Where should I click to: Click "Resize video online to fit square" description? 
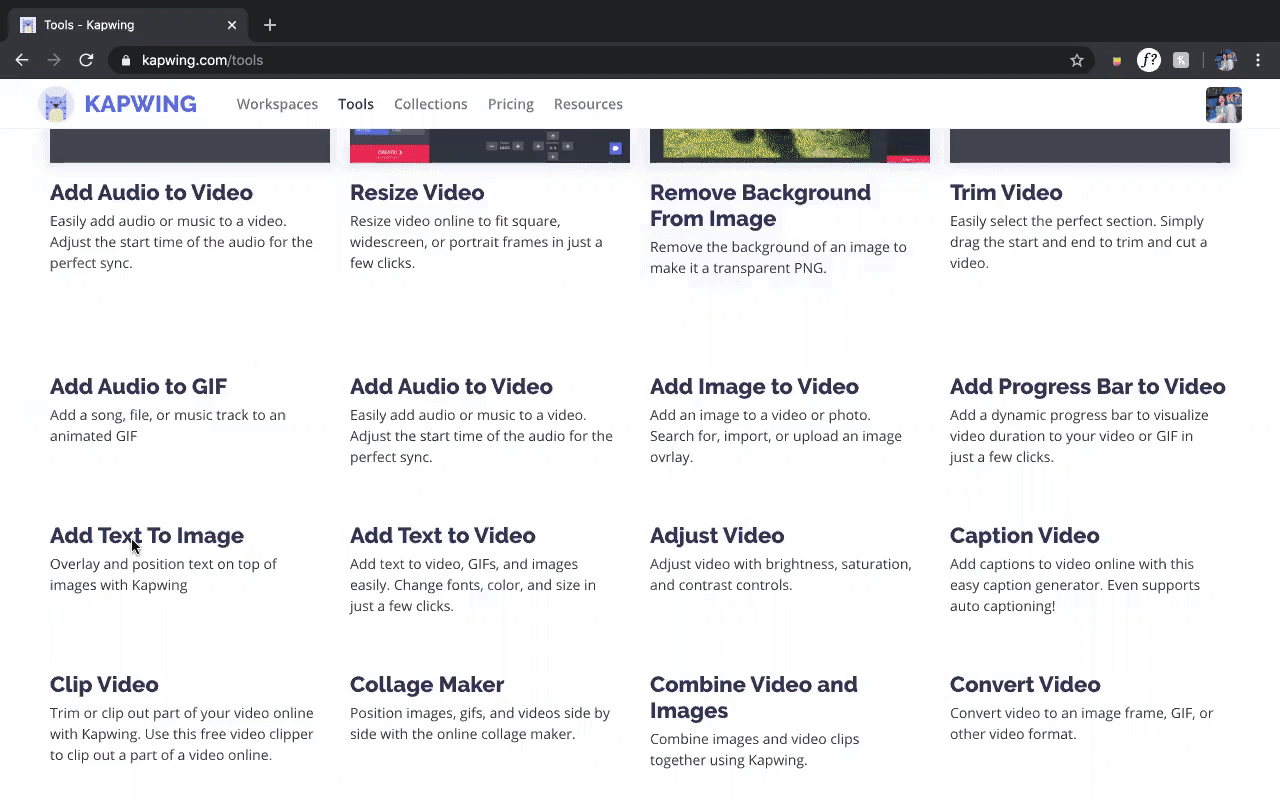(476, 242)
